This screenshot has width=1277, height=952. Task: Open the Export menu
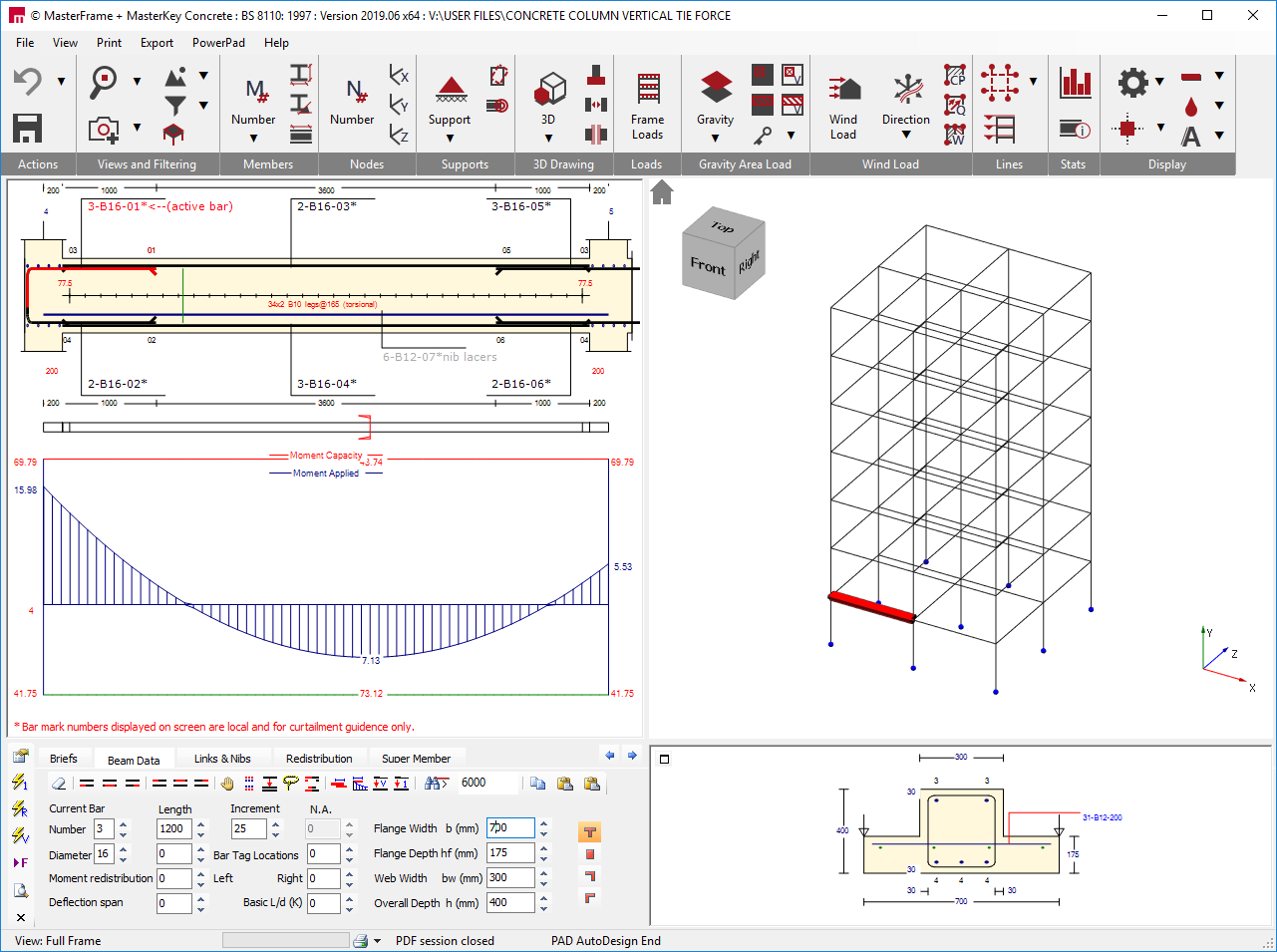pyautogui.click(x=157, y=43)
